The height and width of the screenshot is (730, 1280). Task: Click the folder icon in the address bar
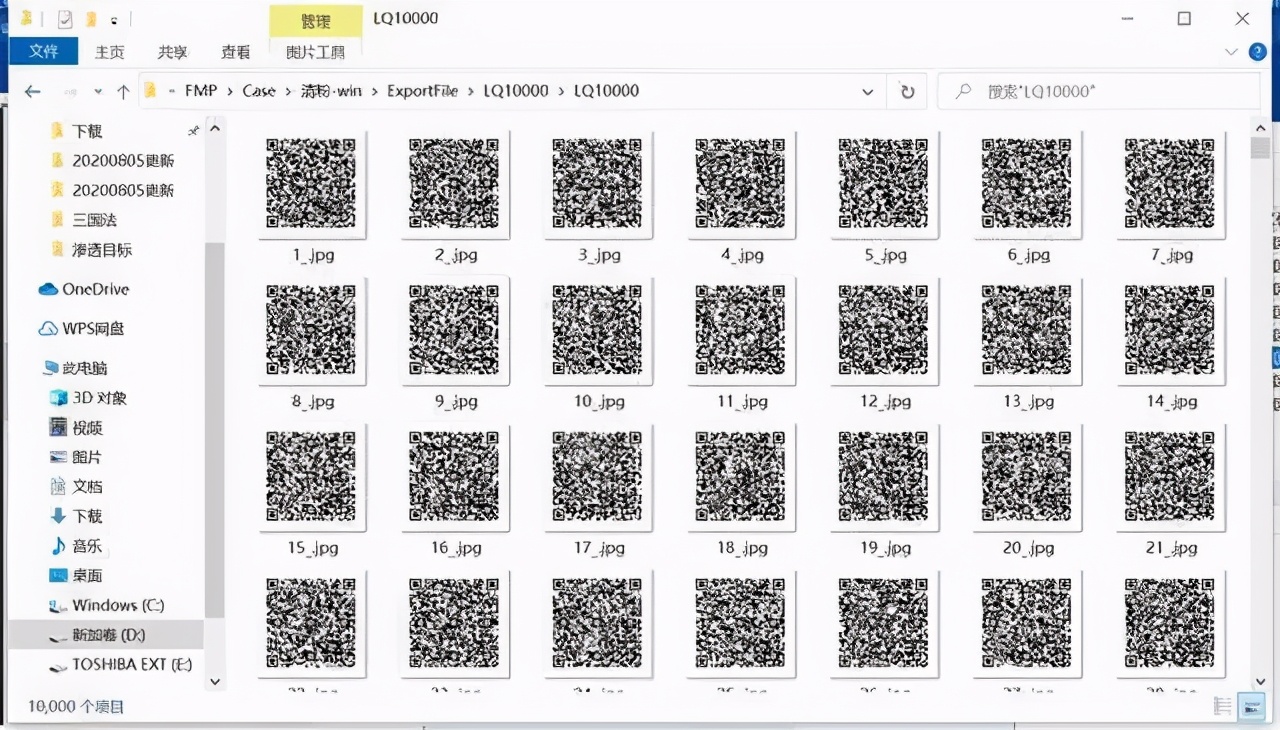[x=151, y=91]
